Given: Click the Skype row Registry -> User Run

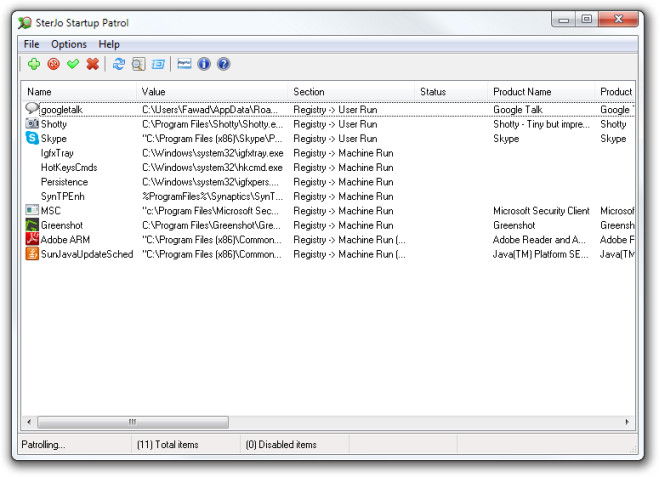Looking at the screenshot, I should [335, 138].
